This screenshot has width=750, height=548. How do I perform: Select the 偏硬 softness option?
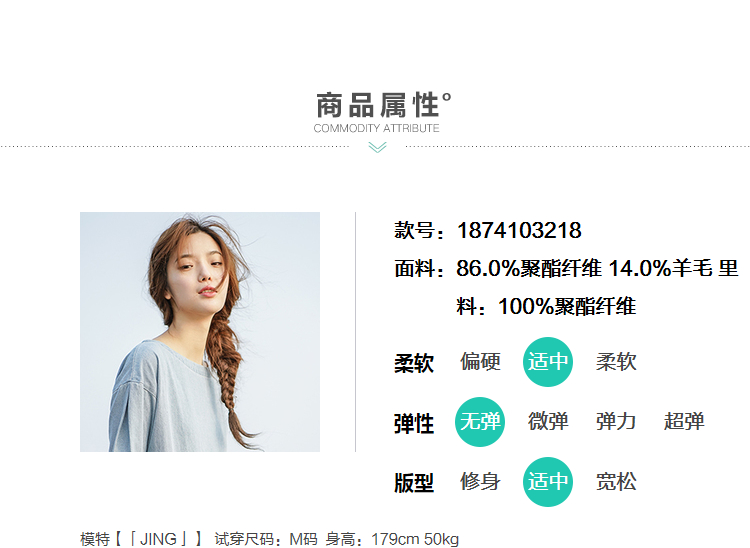480,362
